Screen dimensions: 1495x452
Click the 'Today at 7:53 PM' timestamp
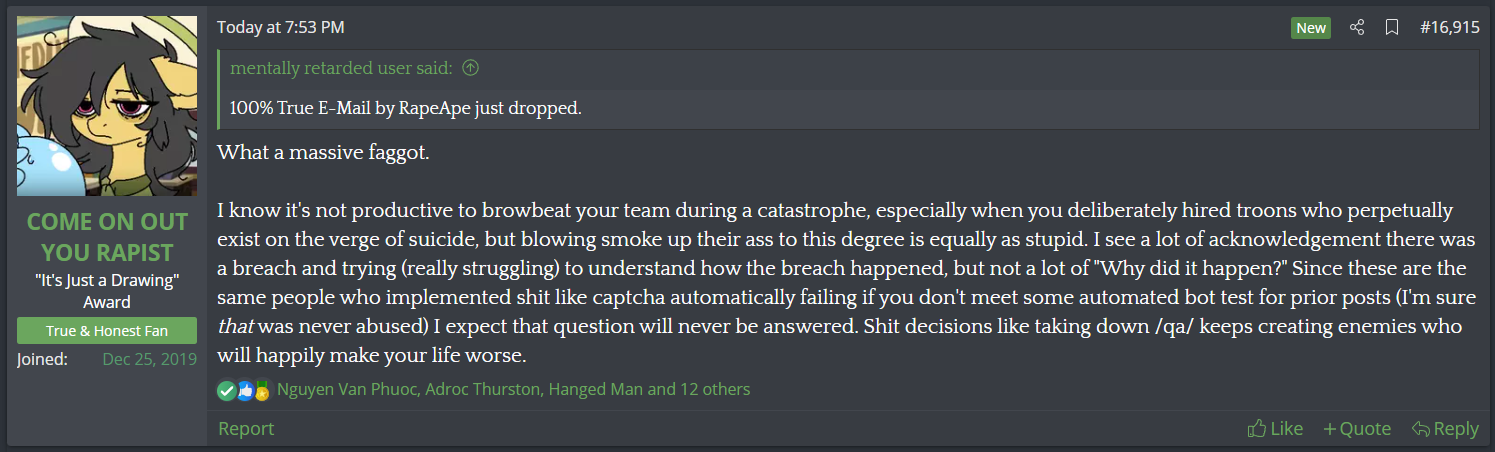[280, 28]
